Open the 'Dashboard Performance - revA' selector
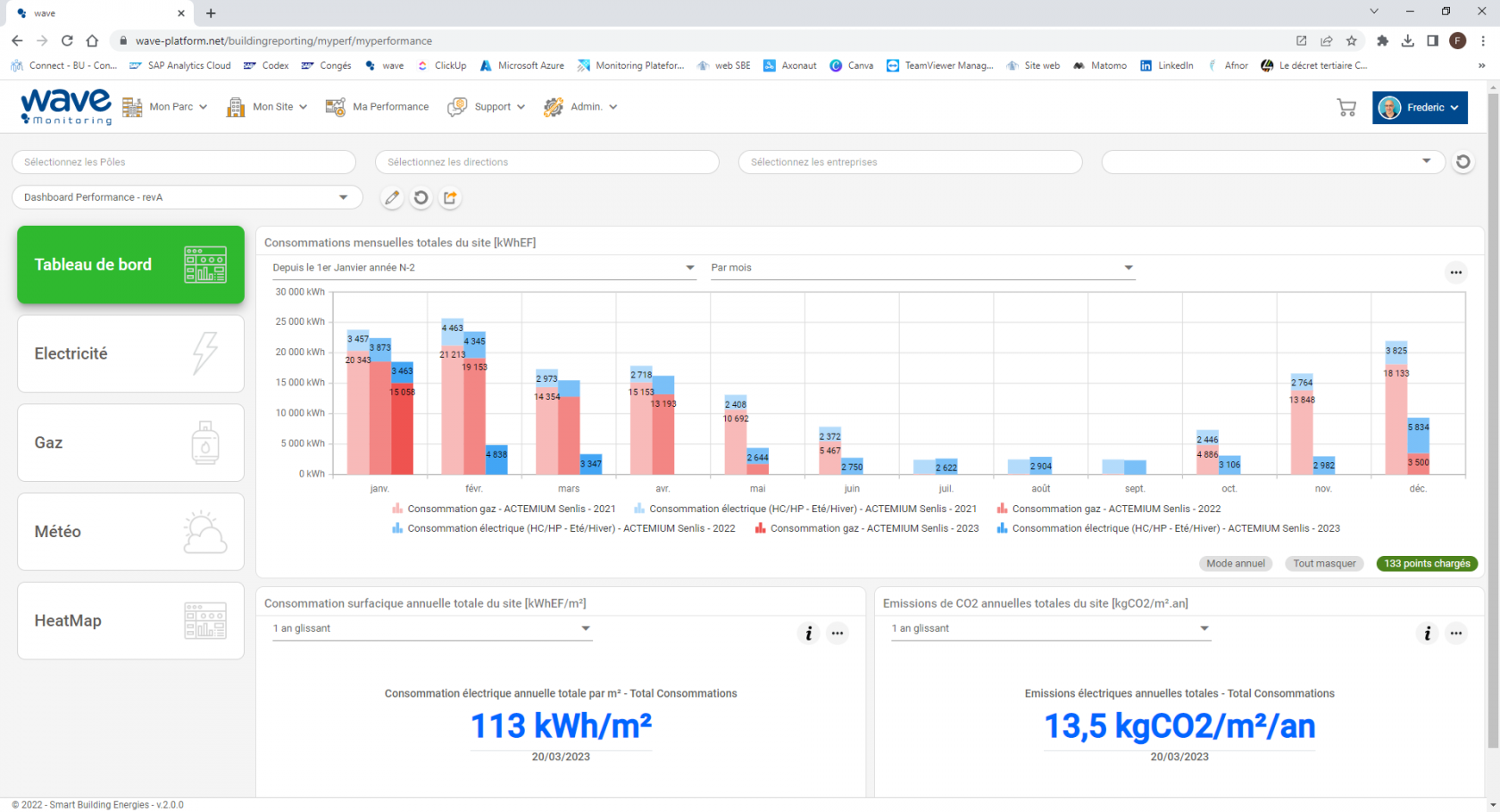This screenshot has width=1500, height=812. tap(187, 197)
